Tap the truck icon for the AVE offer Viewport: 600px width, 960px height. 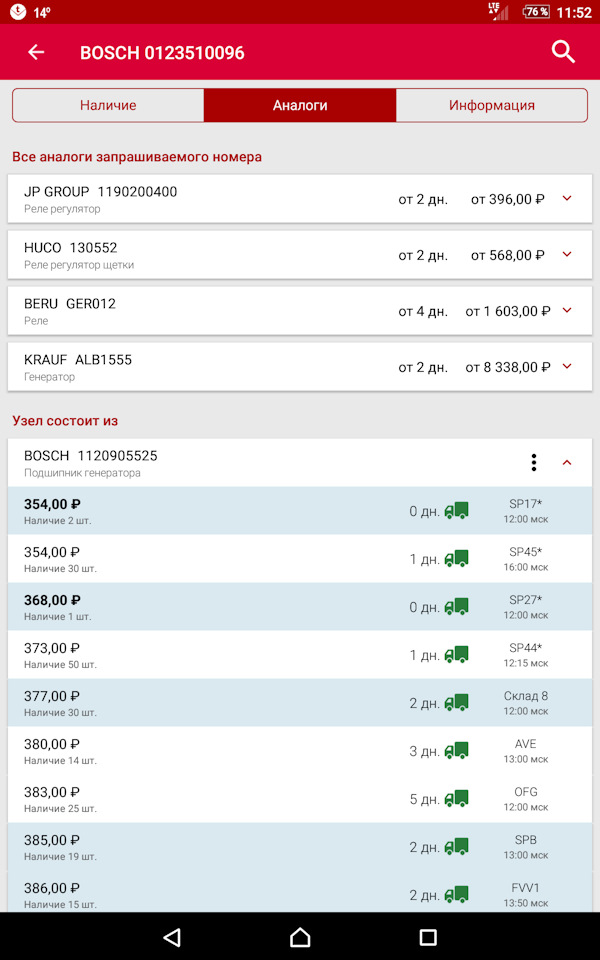pos(456,751)
